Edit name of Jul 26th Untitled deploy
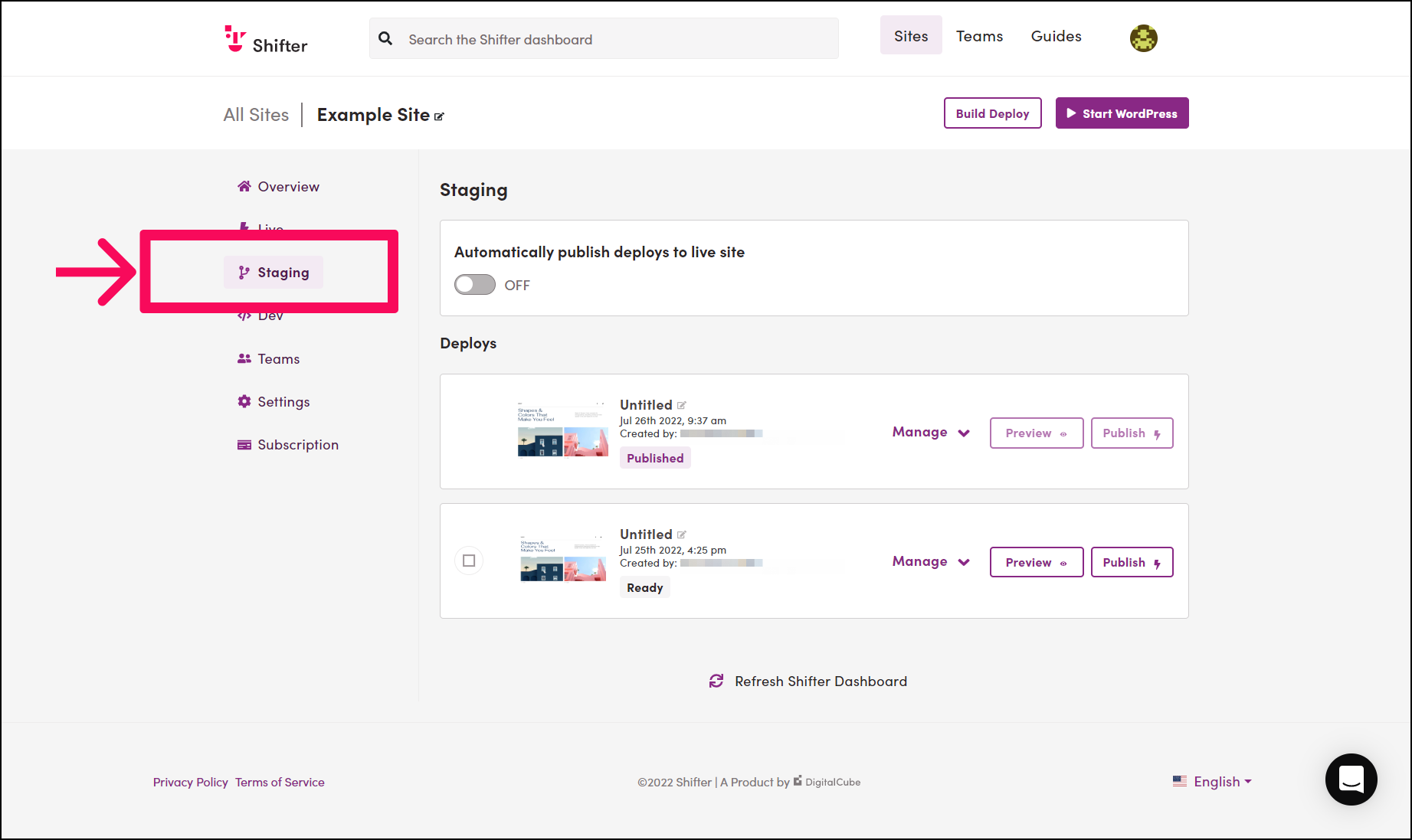Viewport: 1412px width, 840px height. [681, 405]
